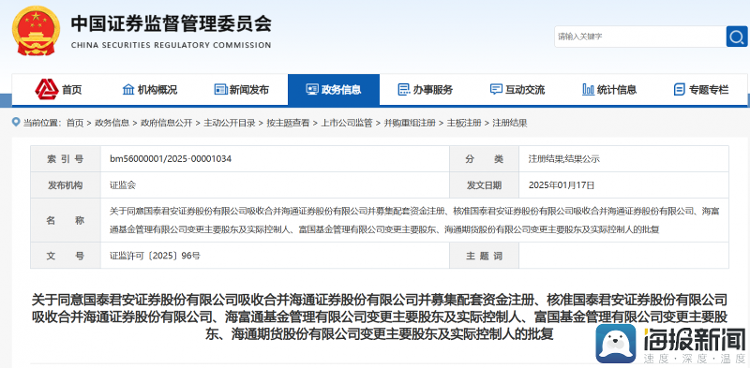Image resolution: width=750 pixels, height=368 pixels.
Task: Go to 并购重组注册 in the breadcrumb
Action: pos(409,123)
